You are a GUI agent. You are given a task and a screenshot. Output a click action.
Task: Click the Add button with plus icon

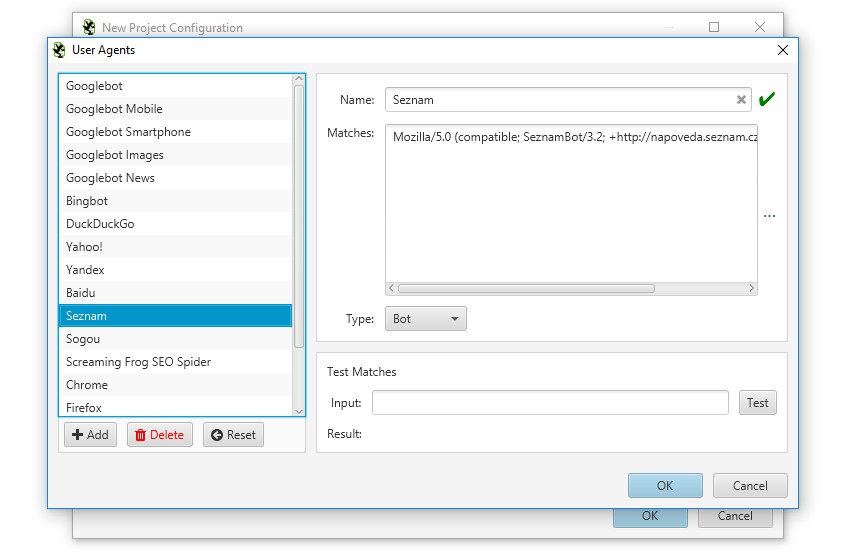coord(91,435)
